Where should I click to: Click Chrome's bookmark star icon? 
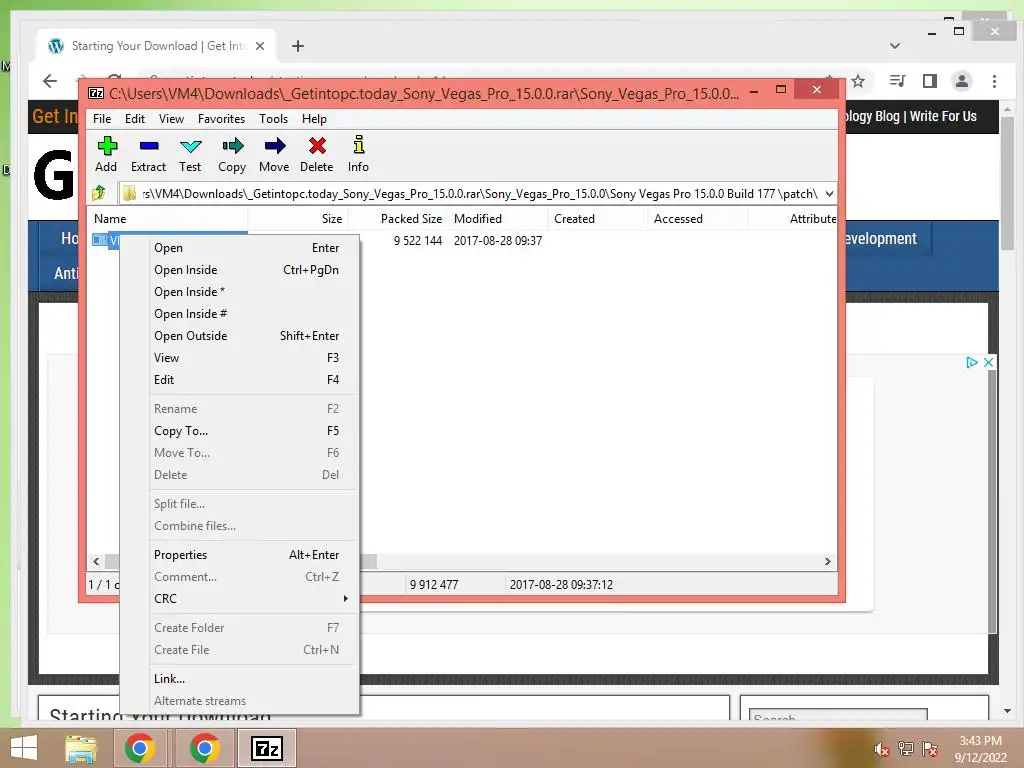[858, 81]
